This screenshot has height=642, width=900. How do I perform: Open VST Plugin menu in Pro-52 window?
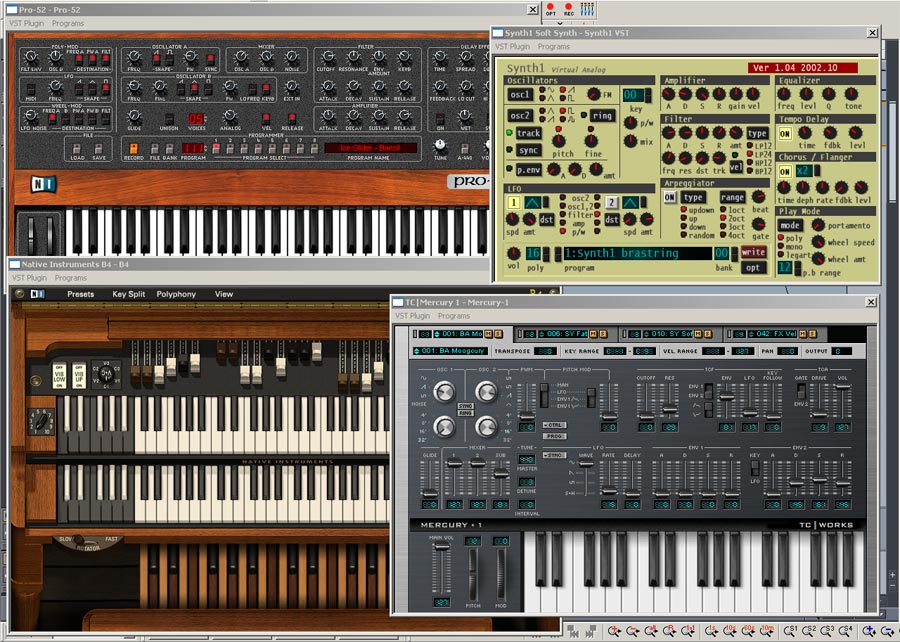pos(26,24)
